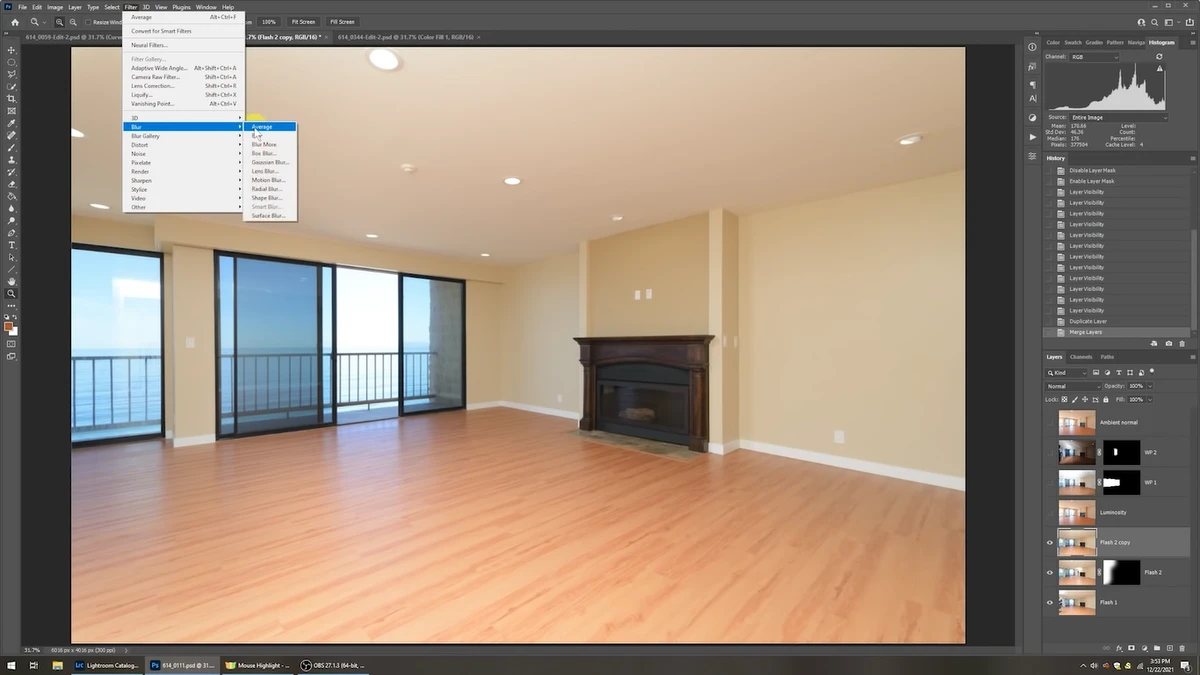
Task: Toggle visibility of the Flash 1 layer
Action: coord(1048,601)
